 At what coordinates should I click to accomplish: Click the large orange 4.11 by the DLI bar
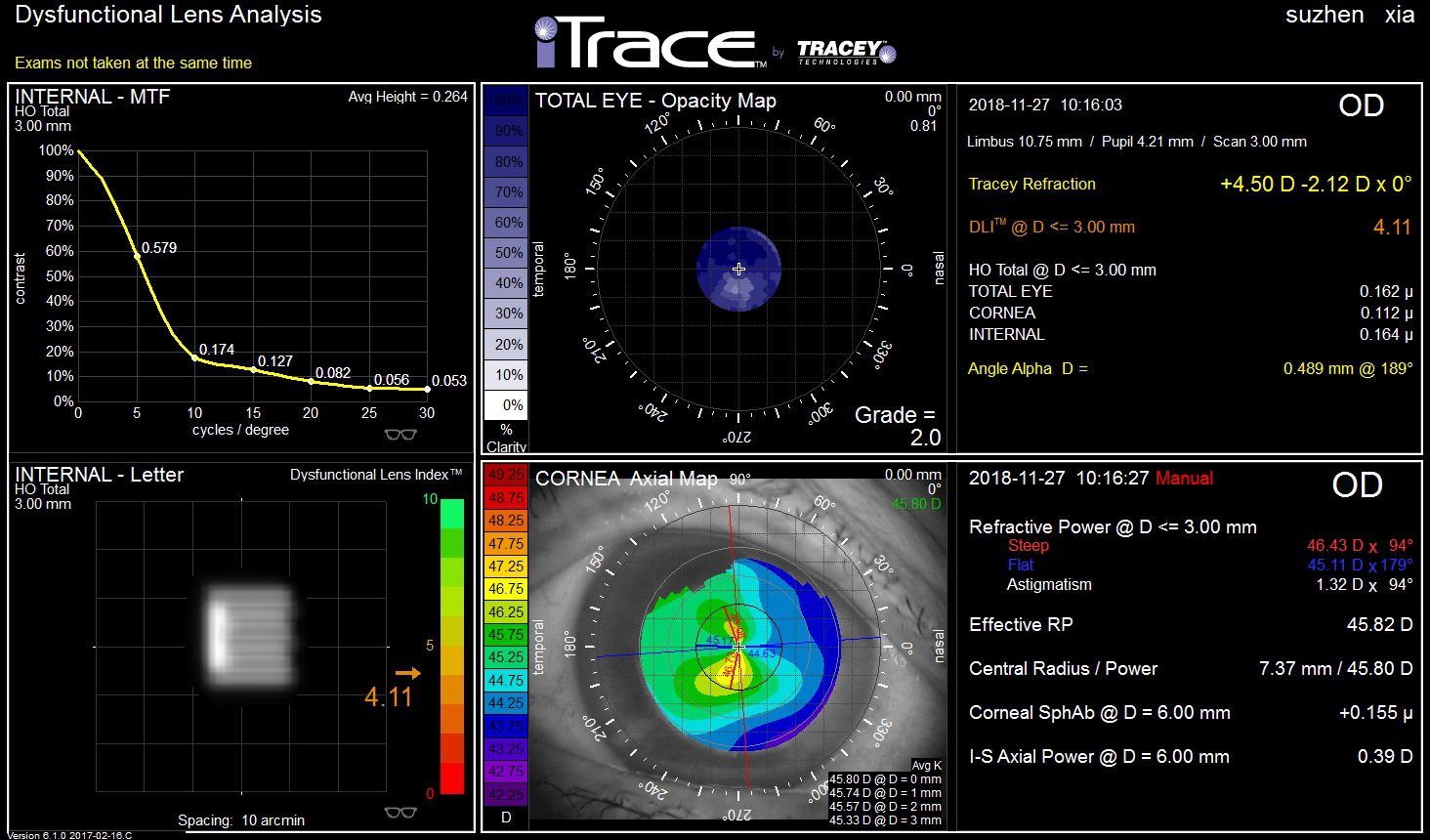point(389,696)
